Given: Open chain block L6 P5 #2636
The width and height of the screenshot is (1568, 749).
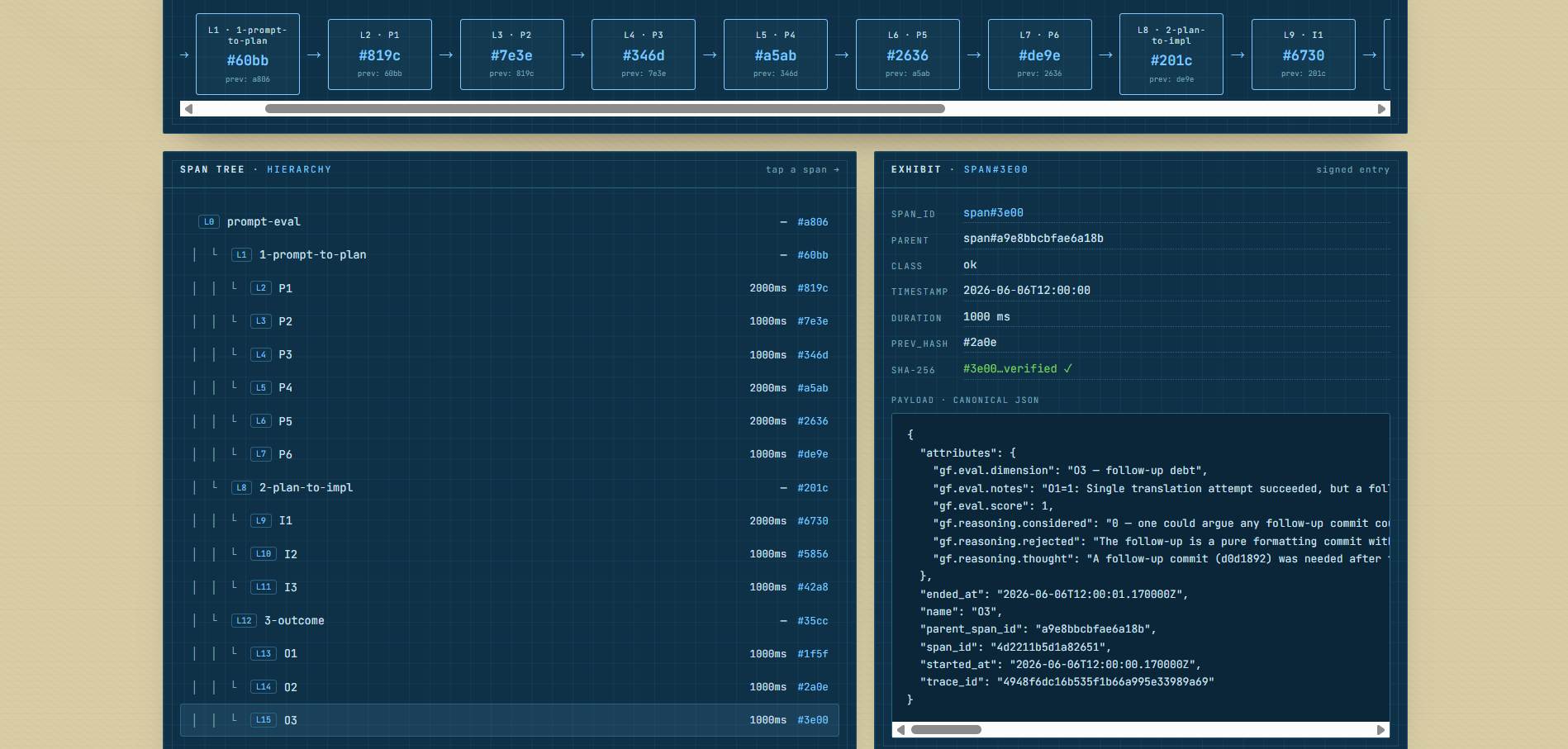Looking at the screenshot, I should pos(908,55).
